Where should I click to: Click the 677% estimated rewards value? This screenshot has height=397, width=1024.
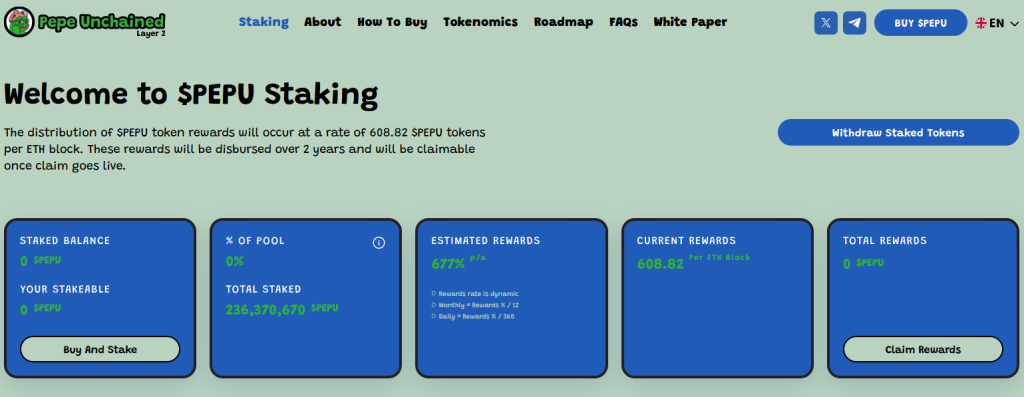coord(448,264)
